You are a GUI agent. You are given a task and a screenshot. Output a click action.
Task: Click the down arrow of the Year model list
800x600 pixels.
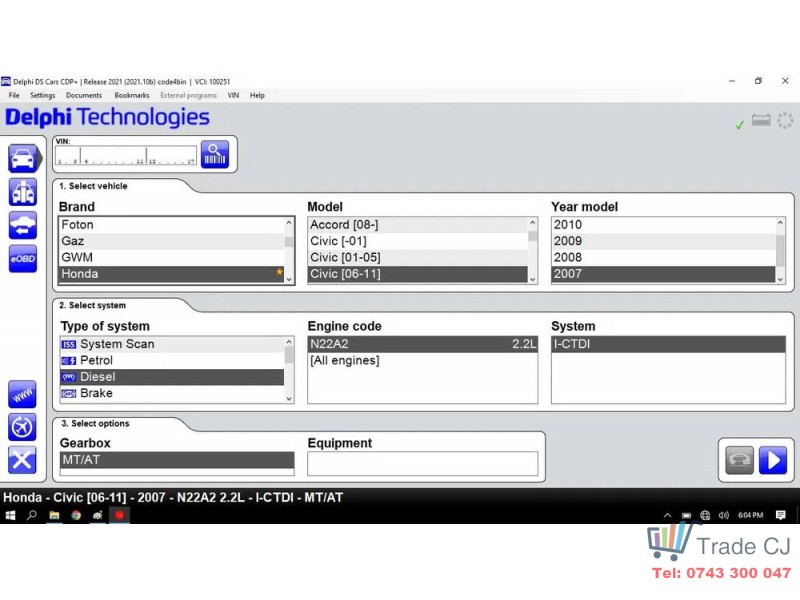(780, 279)
